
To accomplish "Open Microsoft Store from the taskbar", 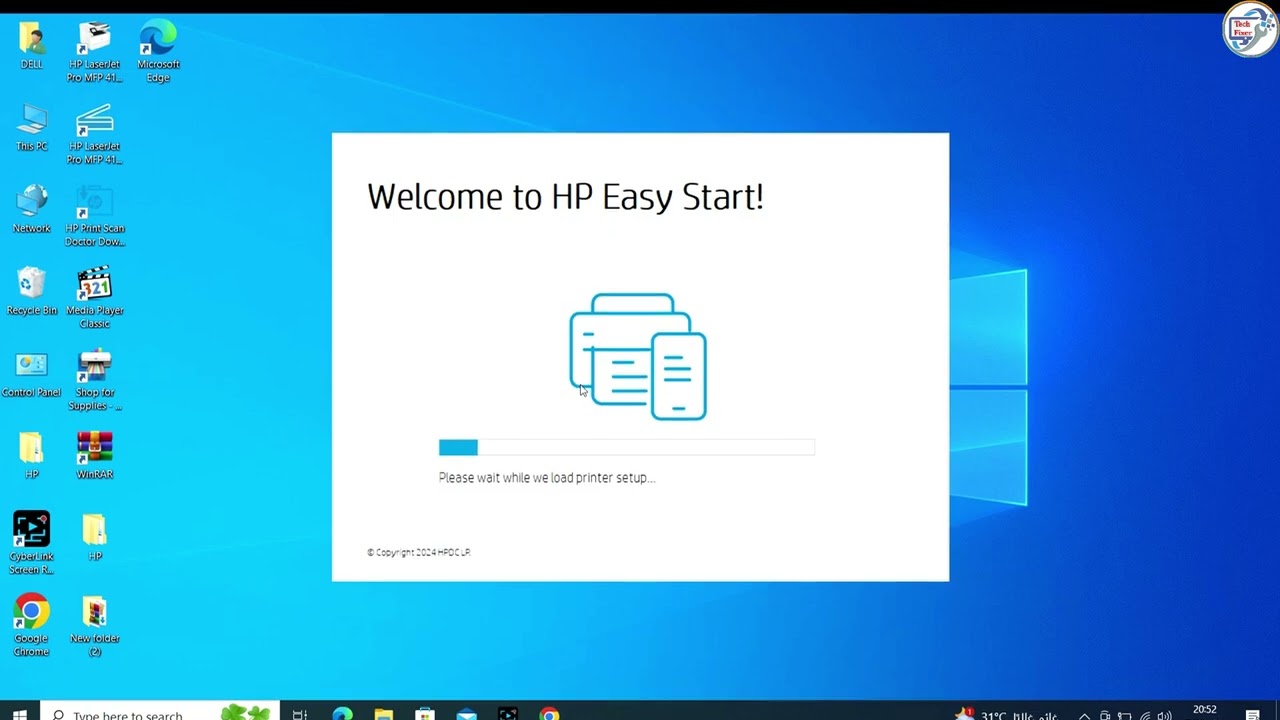I will [425, 713].
